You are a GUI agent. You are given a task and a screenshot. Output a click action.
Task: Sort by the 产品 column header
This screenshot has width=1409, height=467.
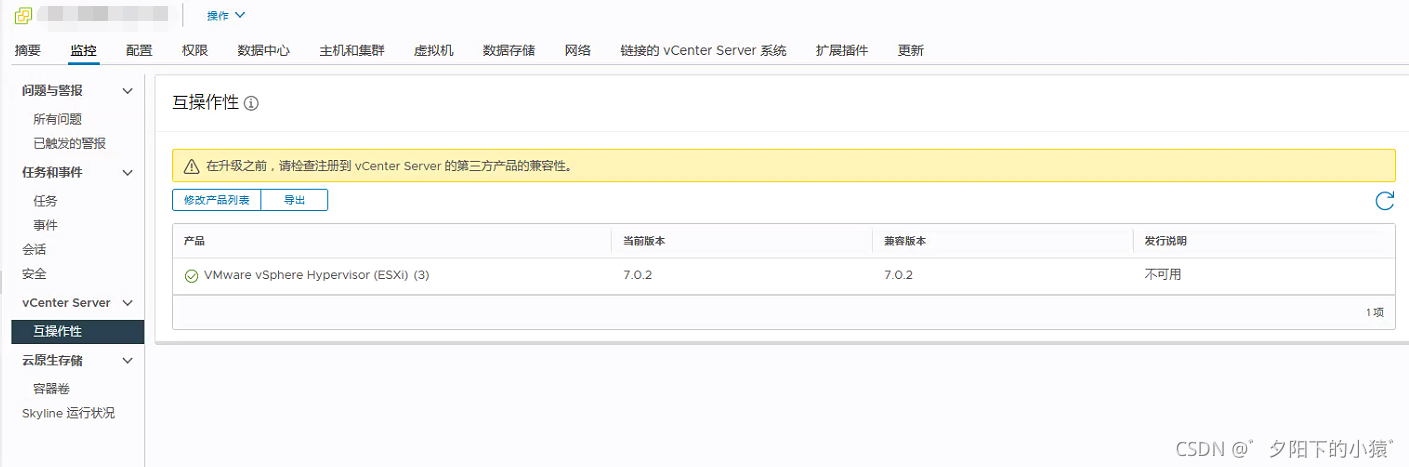point(195,241)
